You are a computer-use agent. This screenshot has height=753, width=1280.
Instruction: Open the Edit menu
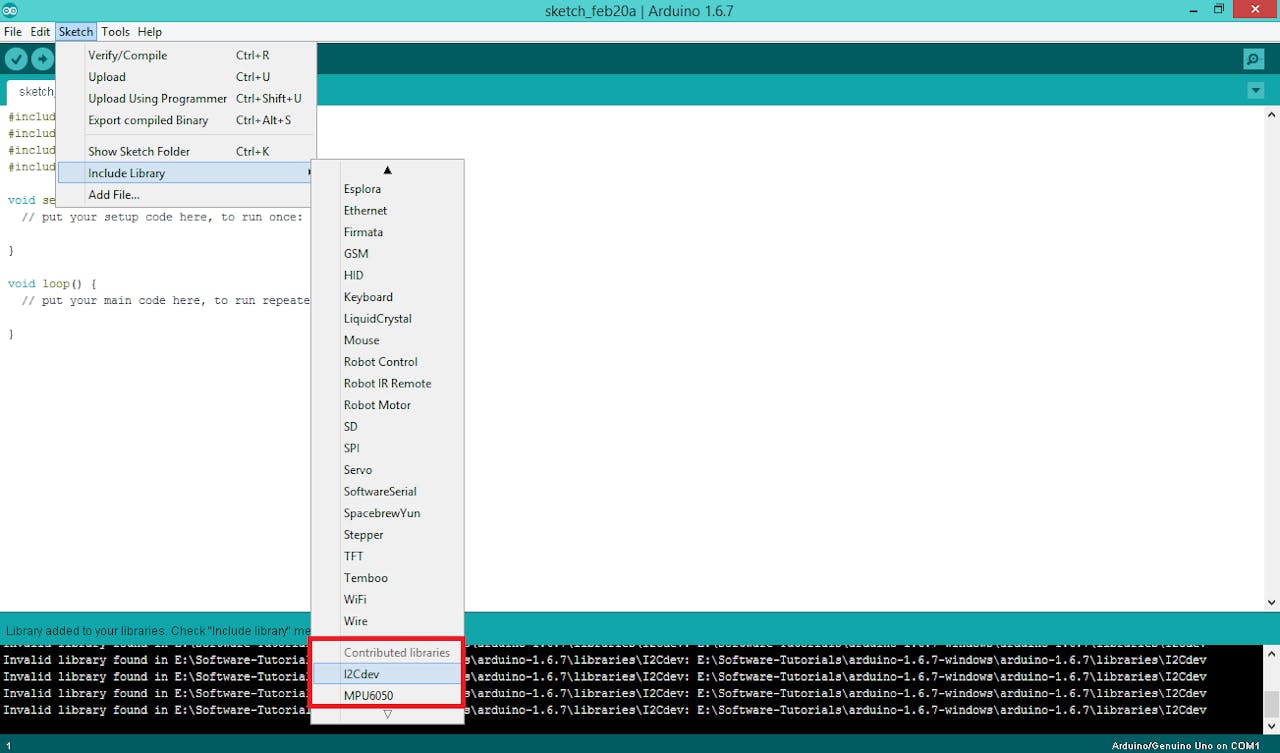click(x=40, y=32)
